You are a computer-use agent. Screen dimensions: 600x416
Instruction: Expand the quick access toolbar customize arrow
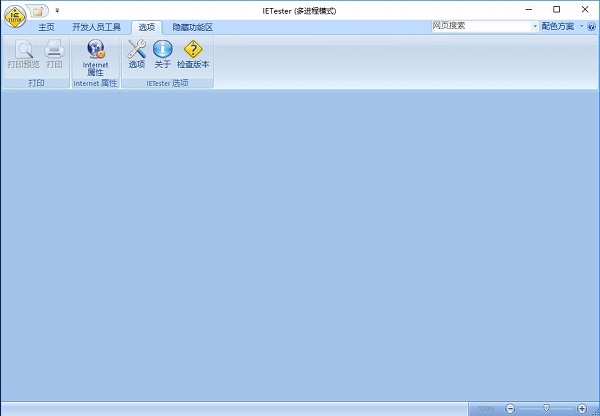click(x=57, y=10)
